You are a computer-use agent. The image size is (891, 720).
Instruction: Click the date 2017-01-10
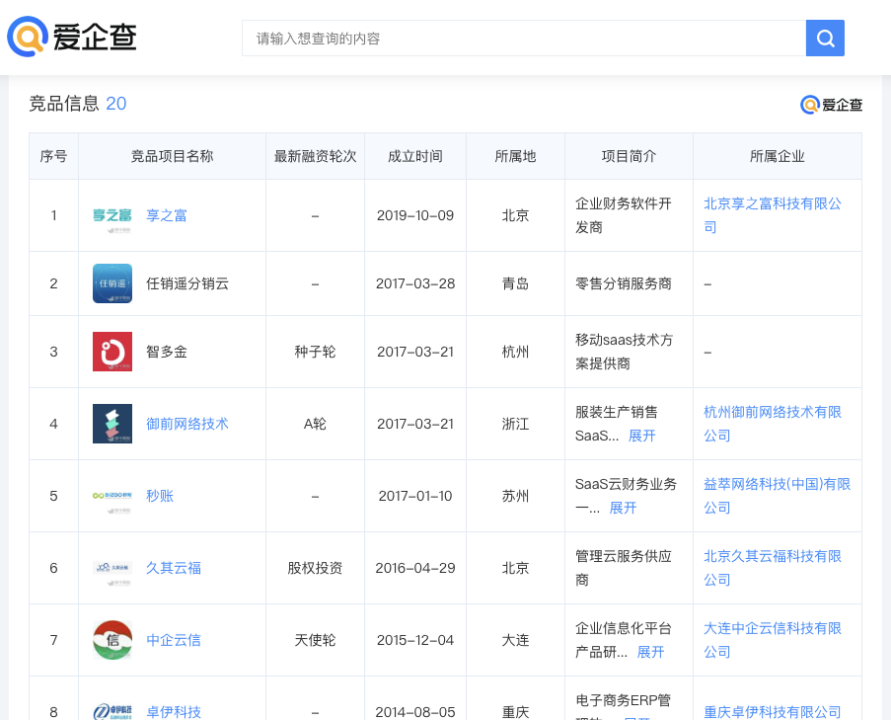415,496
